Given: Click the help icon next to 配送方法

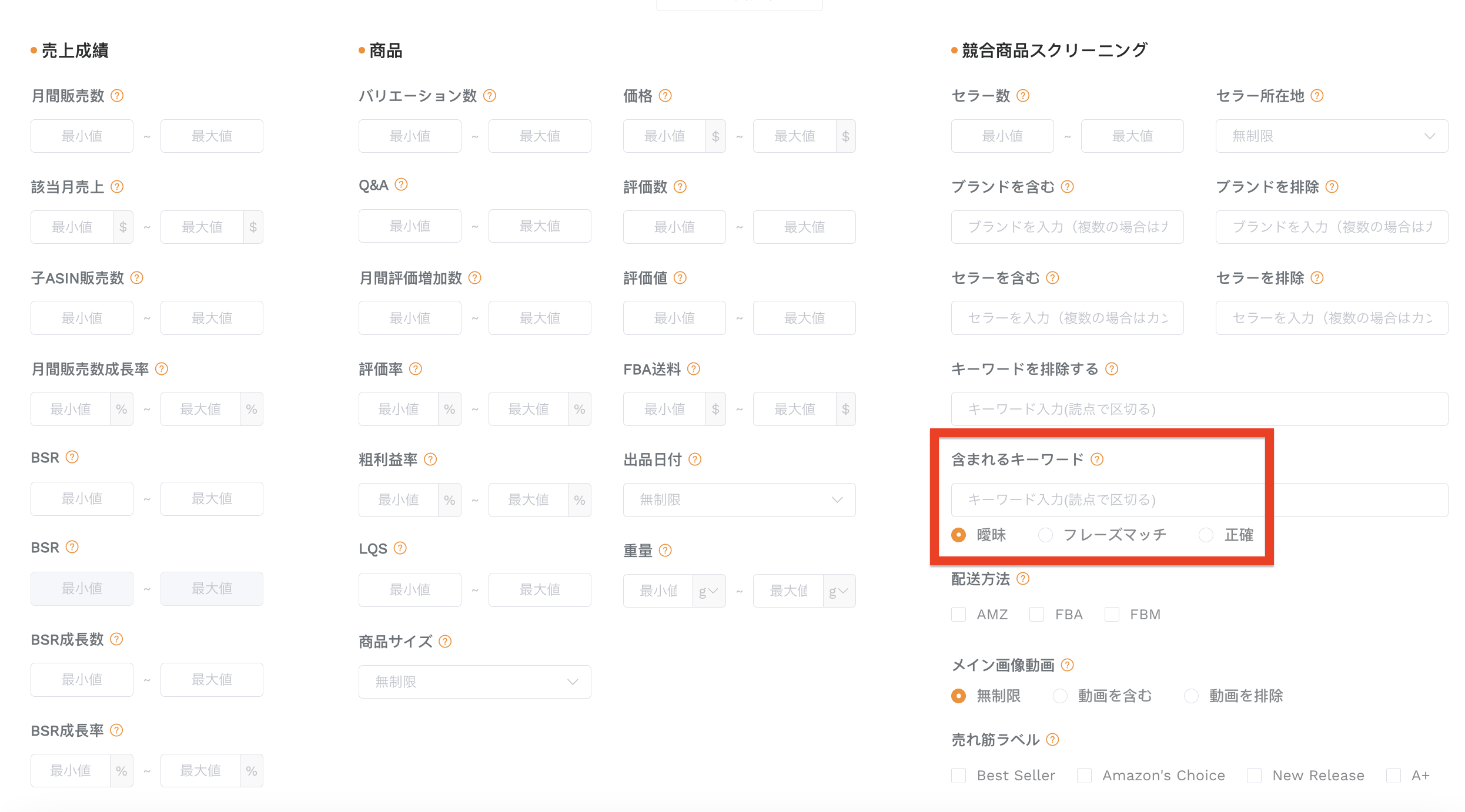Looking at the screenshot, I should point(1023,578).
